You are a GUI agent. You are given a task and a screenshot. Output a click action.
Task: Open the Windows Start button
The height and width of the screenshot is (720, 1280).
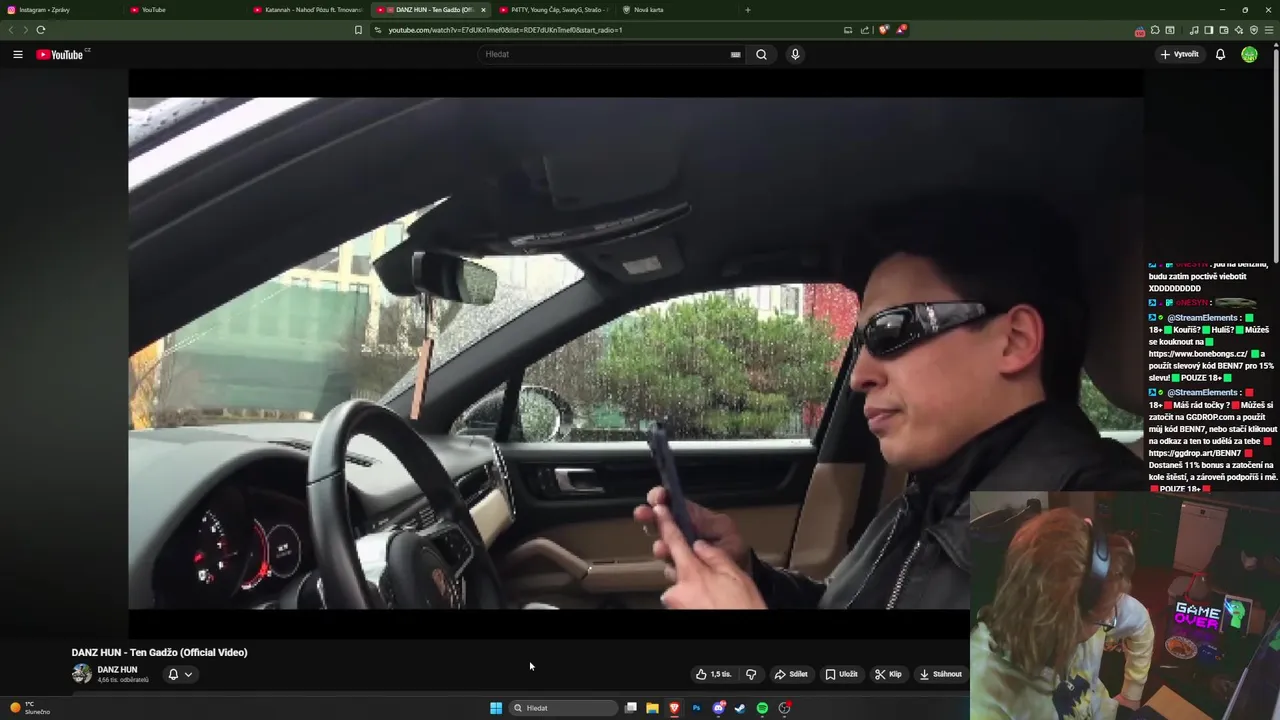point(496,708)
